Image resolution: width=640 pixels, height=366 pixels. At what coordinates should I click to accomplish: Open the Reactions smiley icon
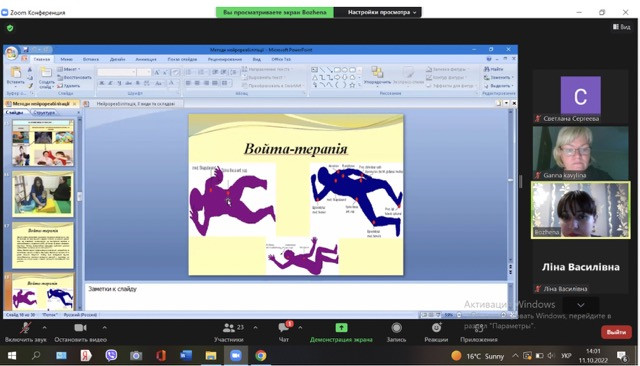436,327
